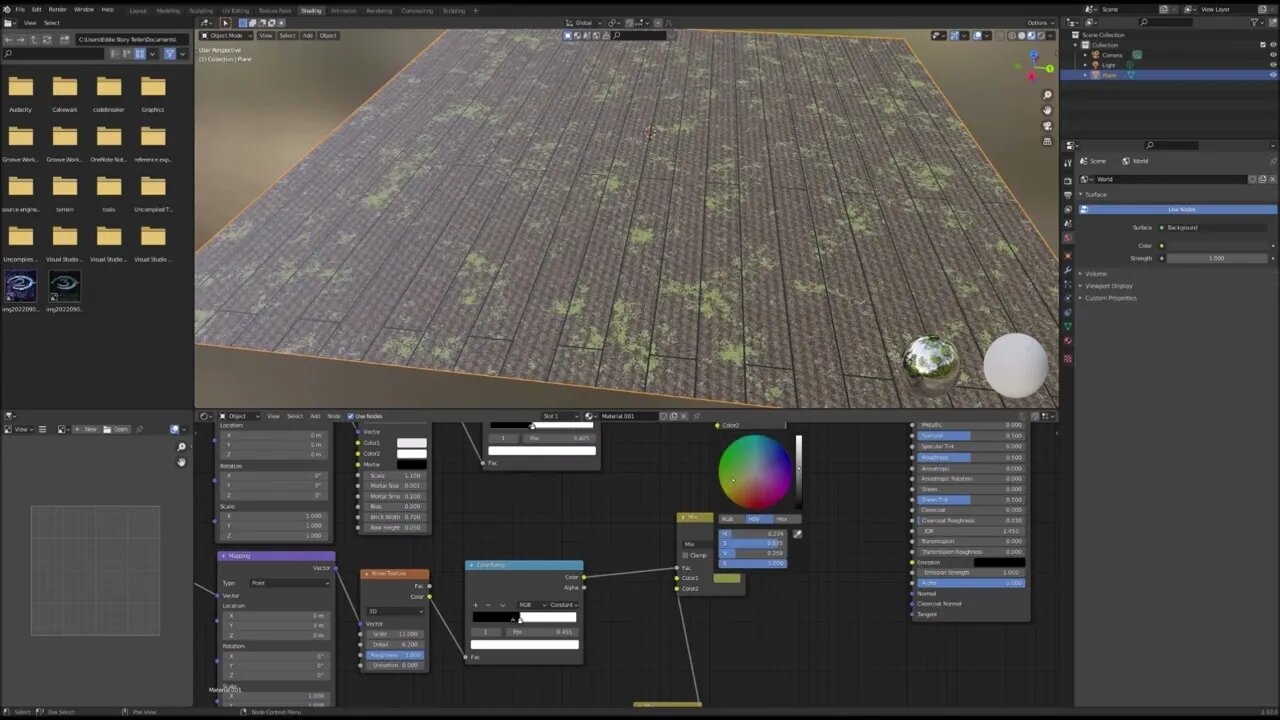Toggle the Collection exclude checkbox
This screenshot has width=1280, height=720.
pos(1262,45)
